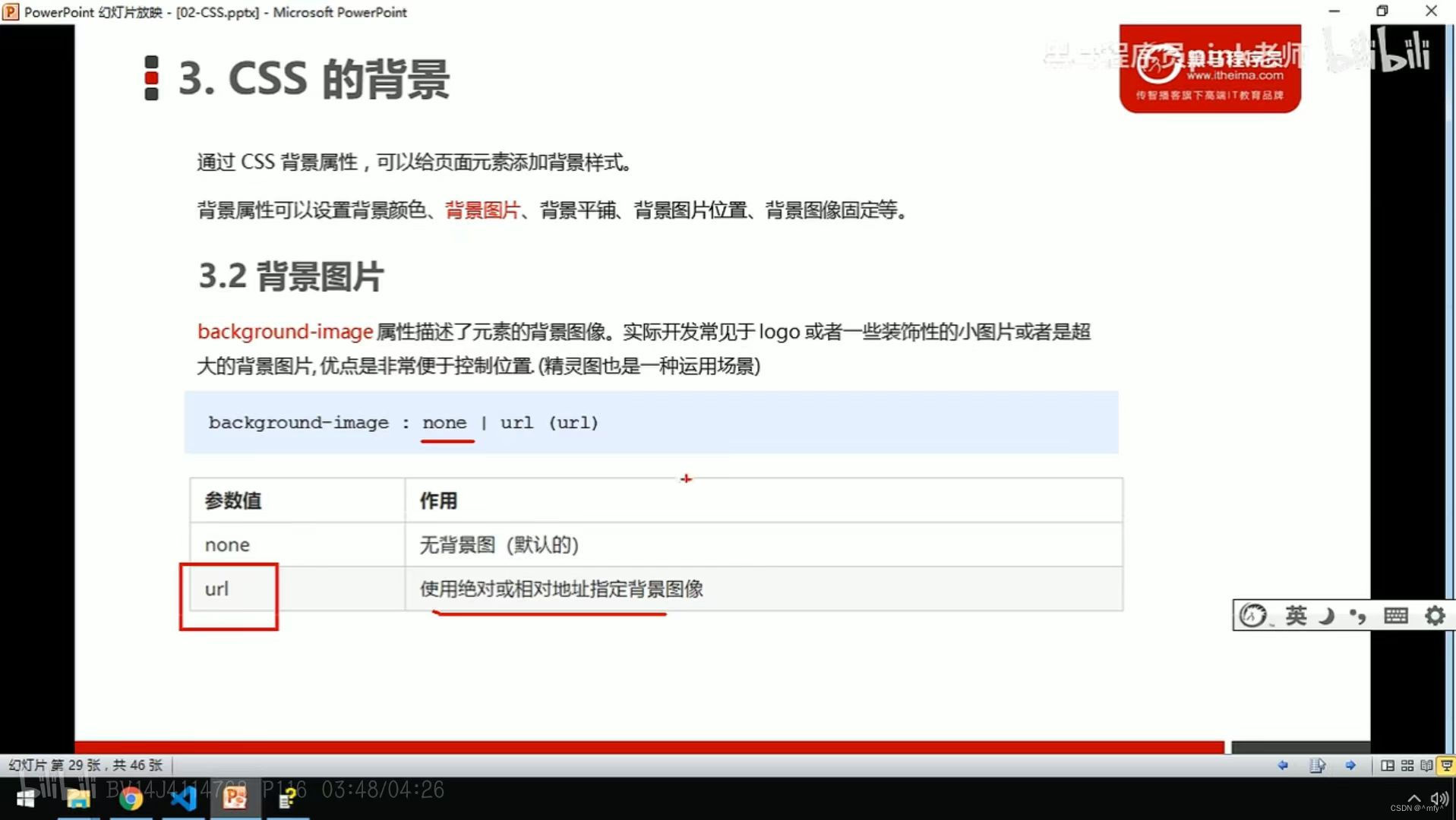The width and height of the screenshot is (1456, 820).
Task: Open the volume control in system tray
Action: pyautogui.click(x=1439, y=798)
